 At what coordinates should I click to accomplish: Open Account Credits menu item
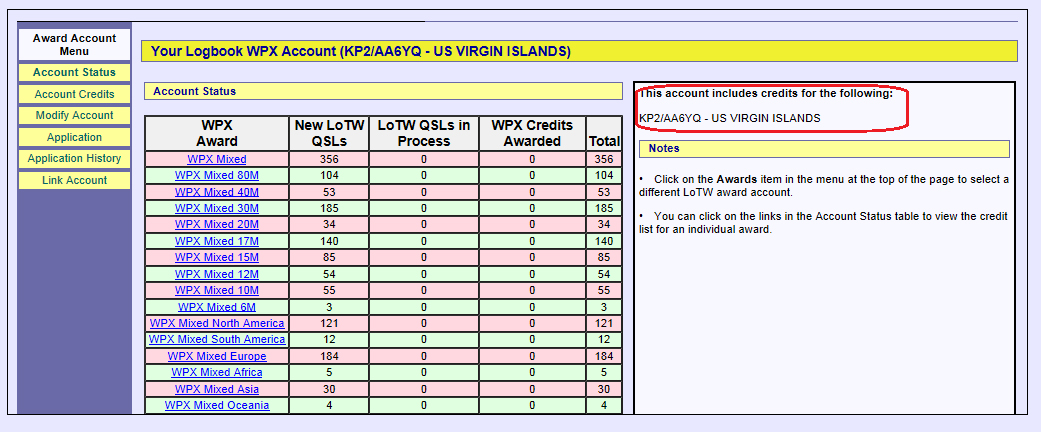pyautogui.click(x=74, y=94)
